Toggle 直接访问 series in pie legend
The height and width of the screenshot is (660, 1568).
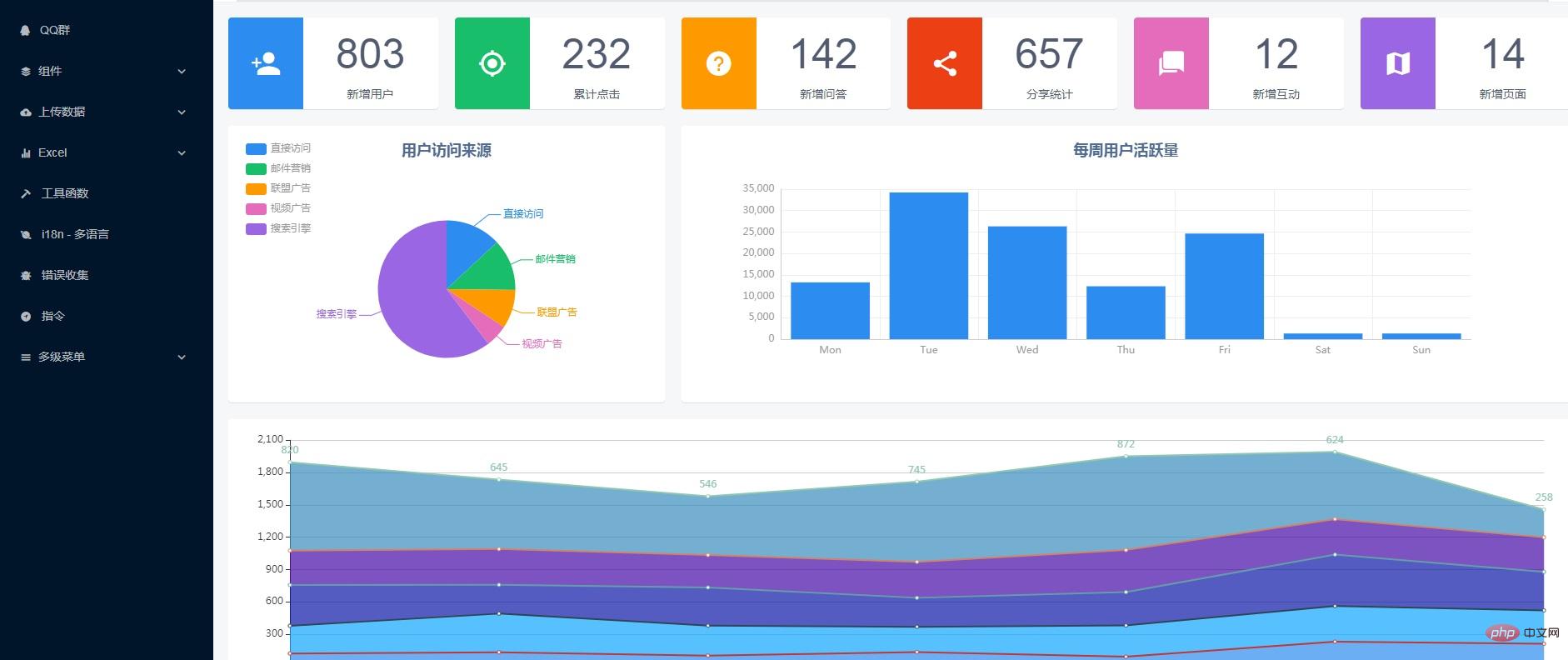[278, 148]
